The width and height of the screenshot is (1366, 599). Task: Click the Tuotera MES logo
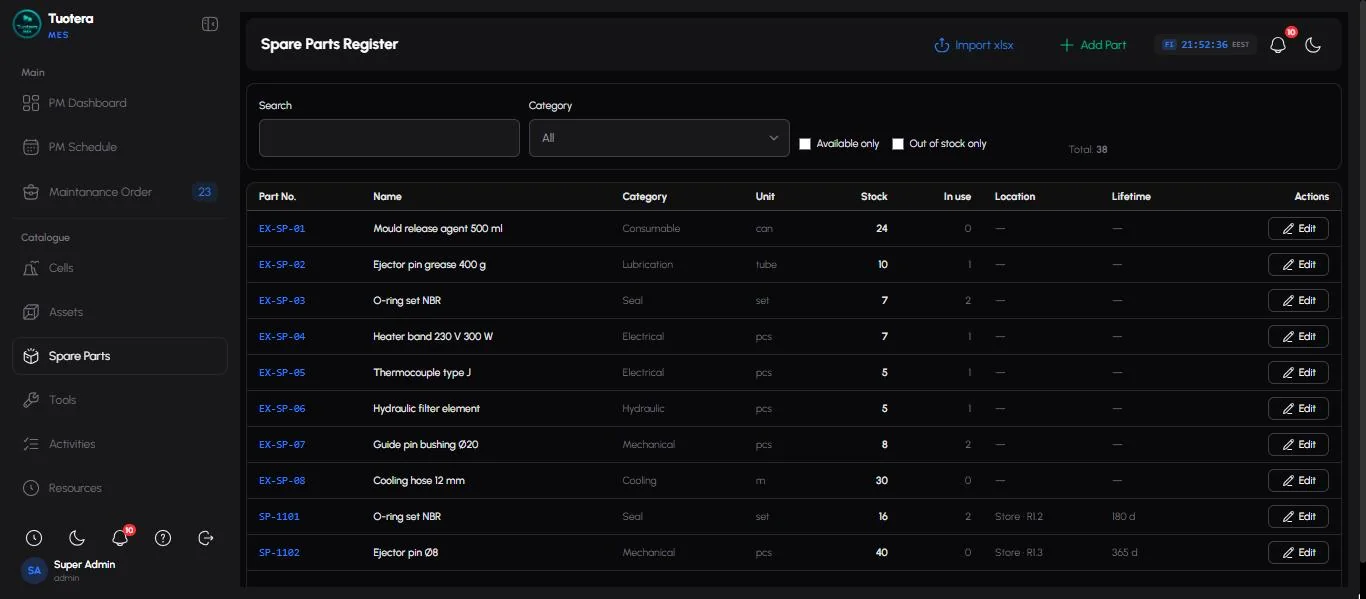(x=27, y=24)
